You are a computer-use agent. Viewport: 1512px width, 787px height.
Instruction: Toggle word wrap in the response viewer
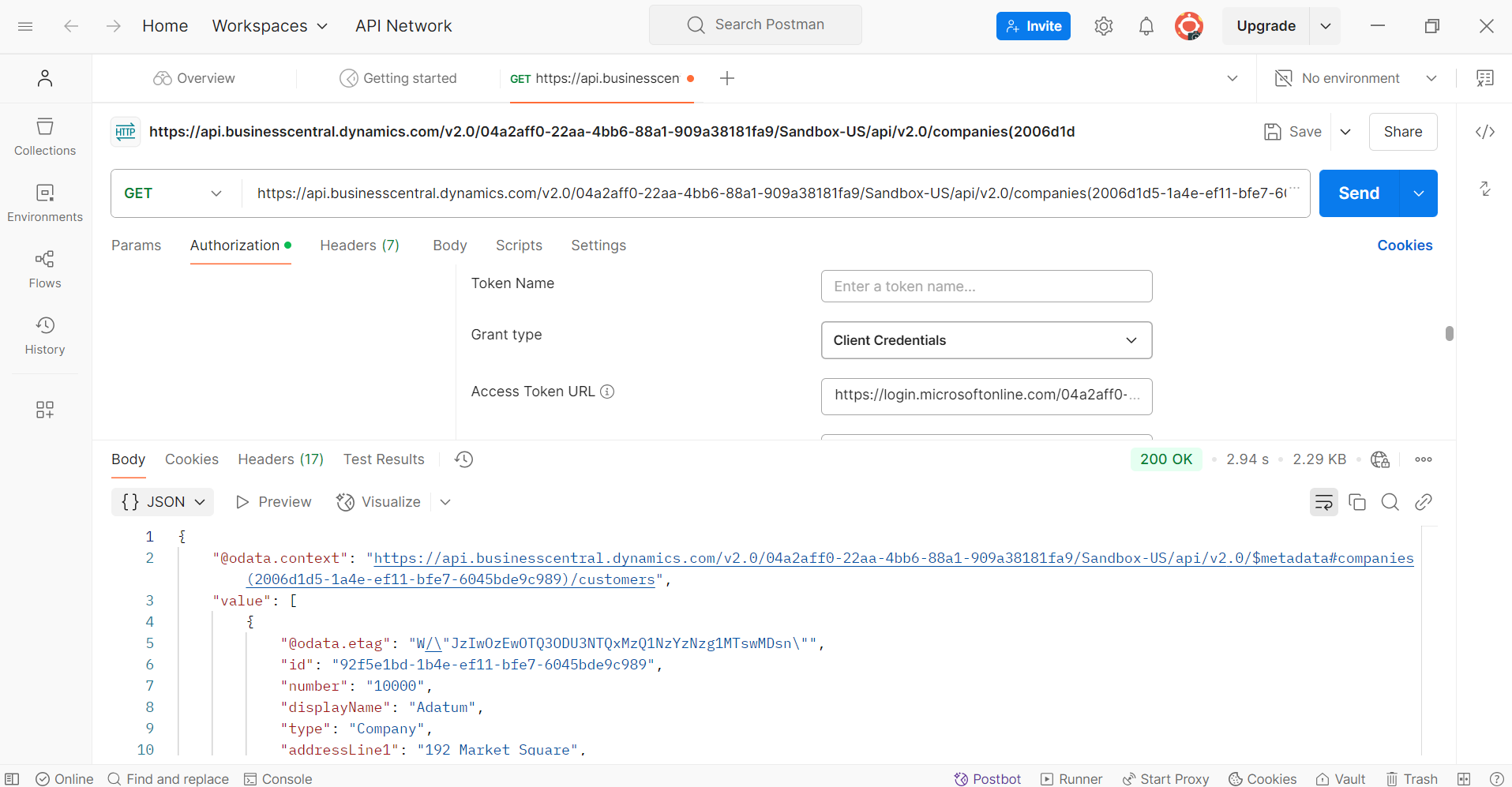[x=1324, y=502]
